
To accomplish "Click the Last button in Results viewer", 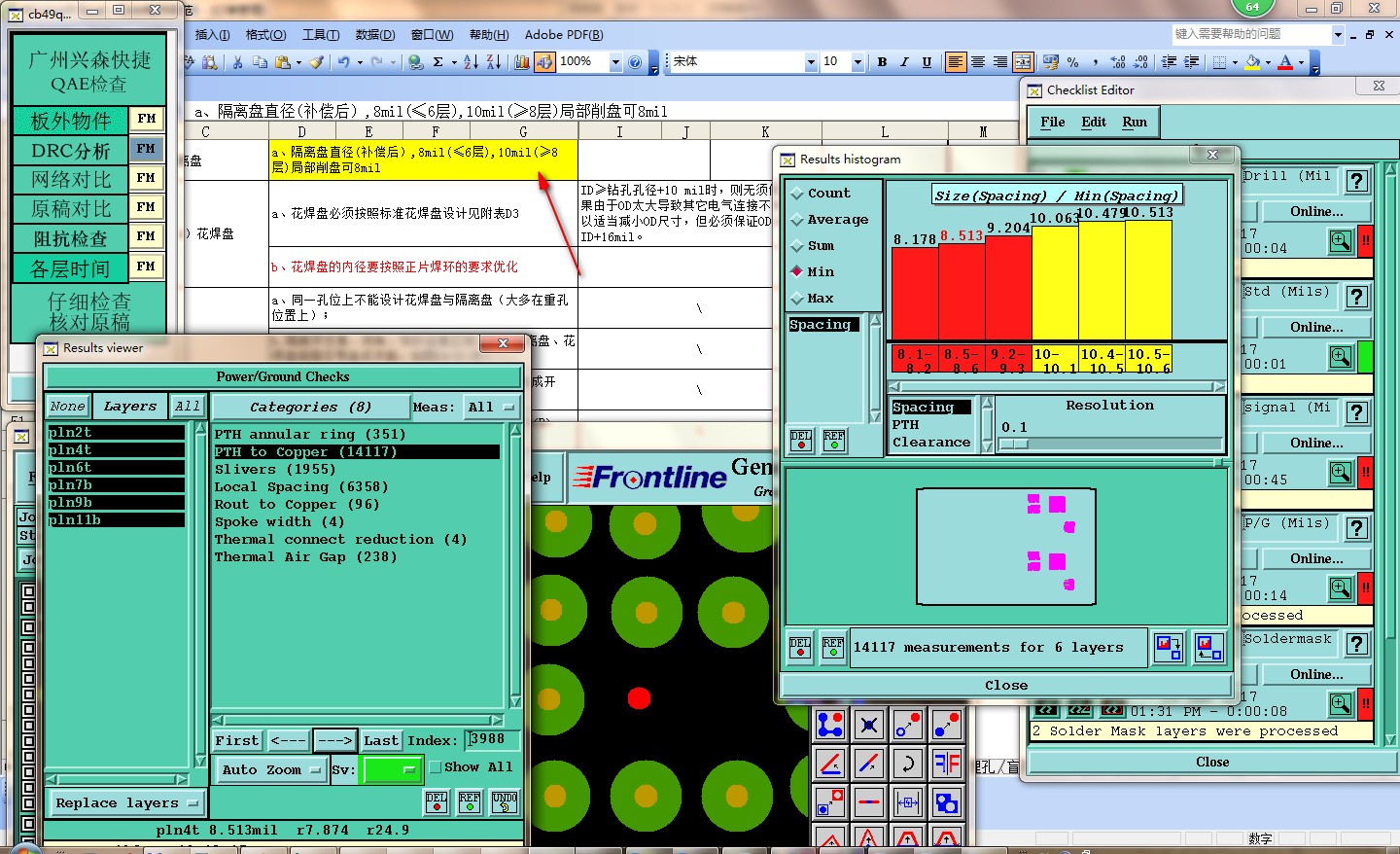I will [381, 740].
